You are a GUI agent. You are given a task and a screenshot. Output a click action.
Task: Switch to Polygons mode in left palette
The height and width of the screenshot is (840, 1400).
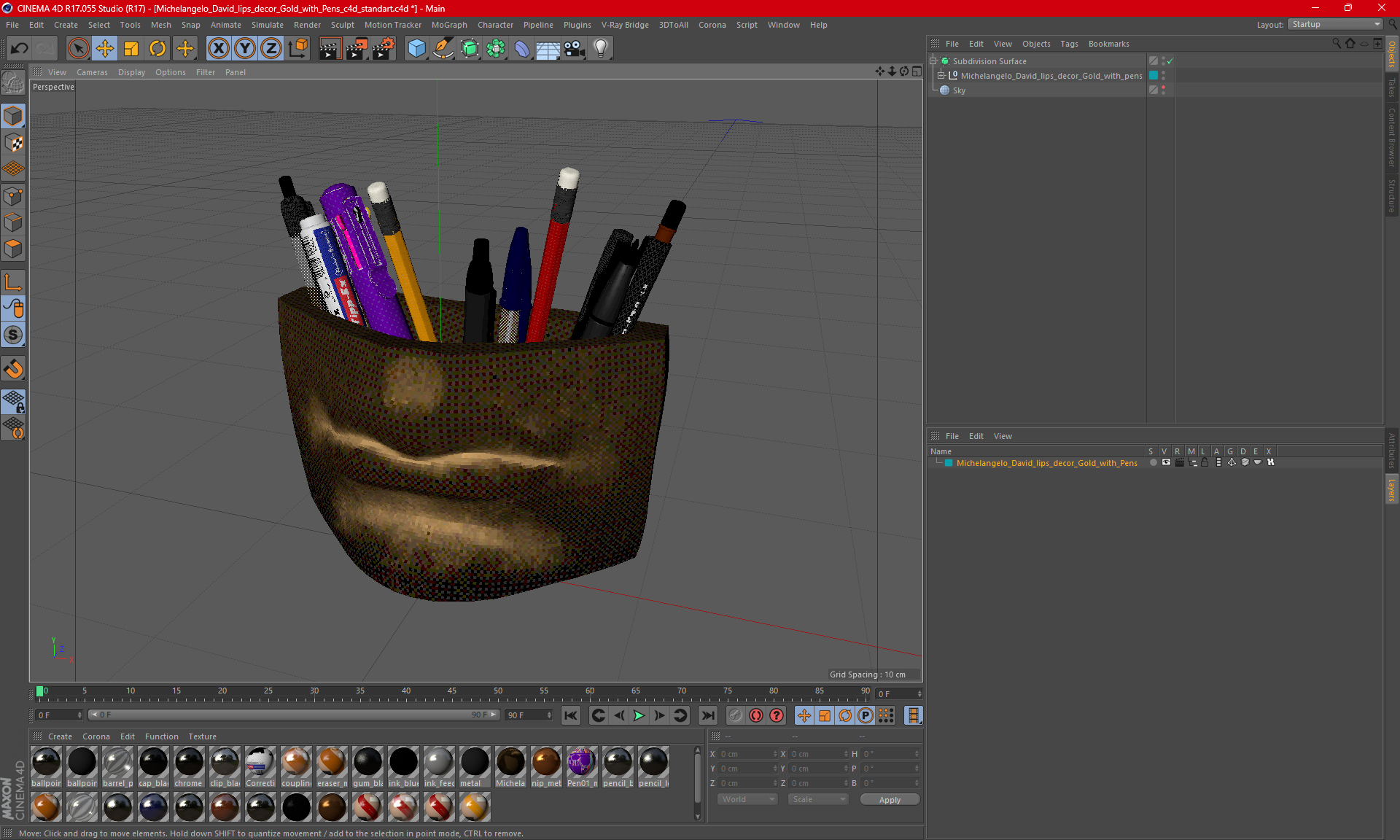point(13,249)
